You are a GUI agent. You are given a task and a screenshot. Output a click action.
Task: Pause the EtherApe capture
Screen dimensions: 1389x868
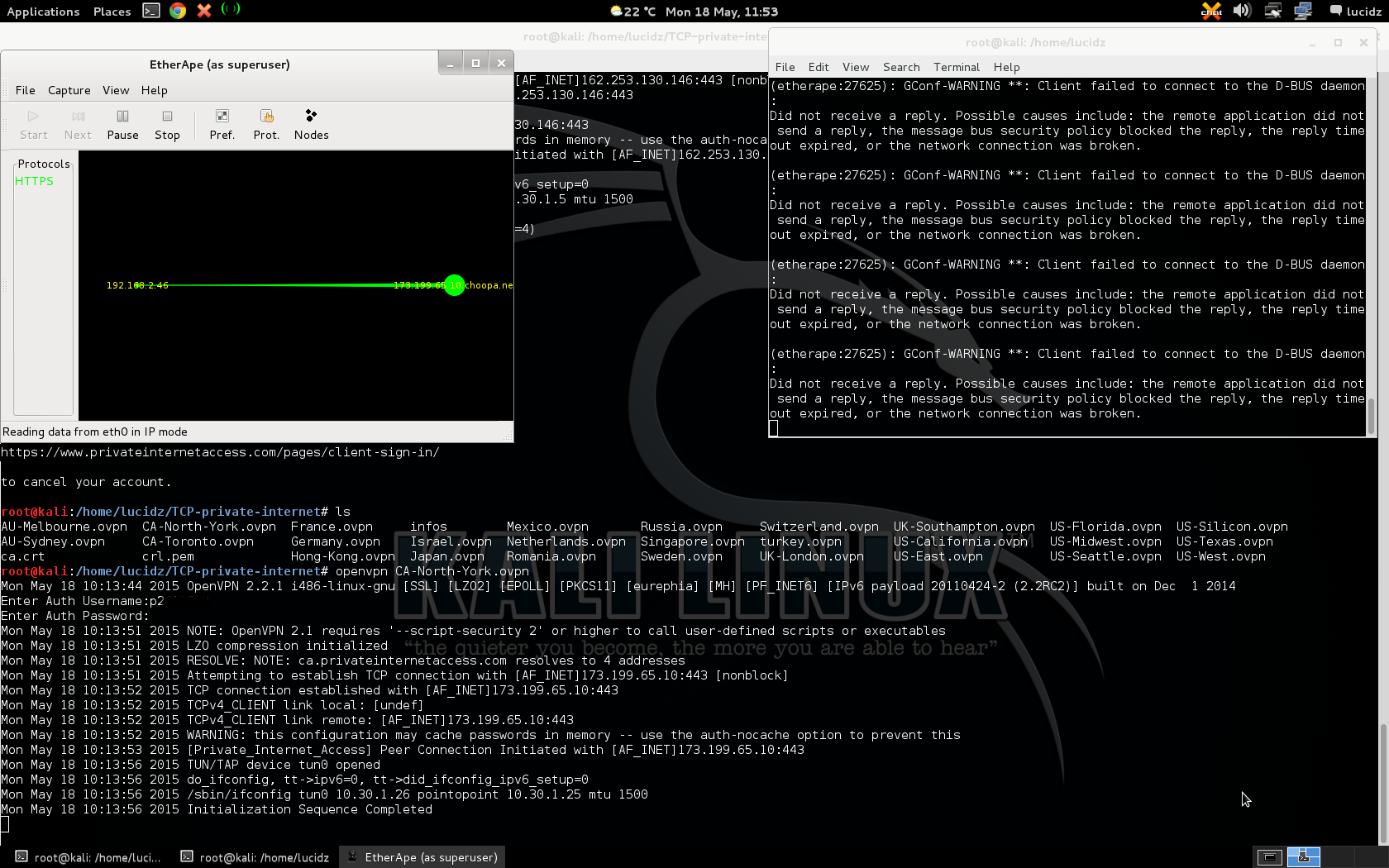122,125
